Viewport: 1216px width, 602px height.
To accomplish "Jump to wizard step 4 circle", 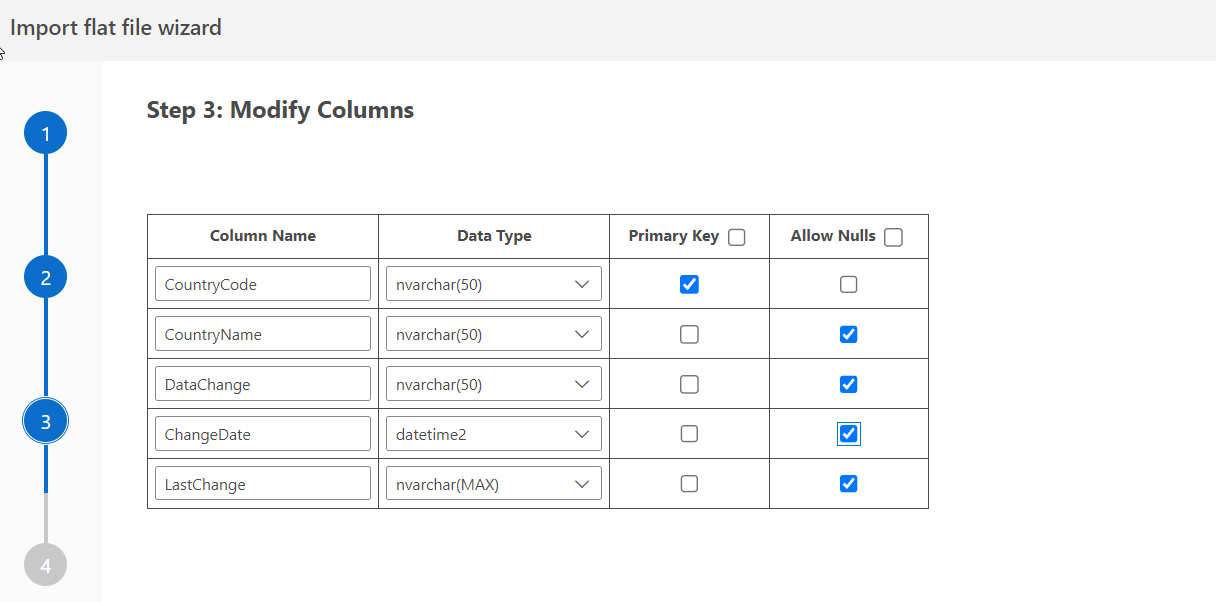I will [45, 565].
